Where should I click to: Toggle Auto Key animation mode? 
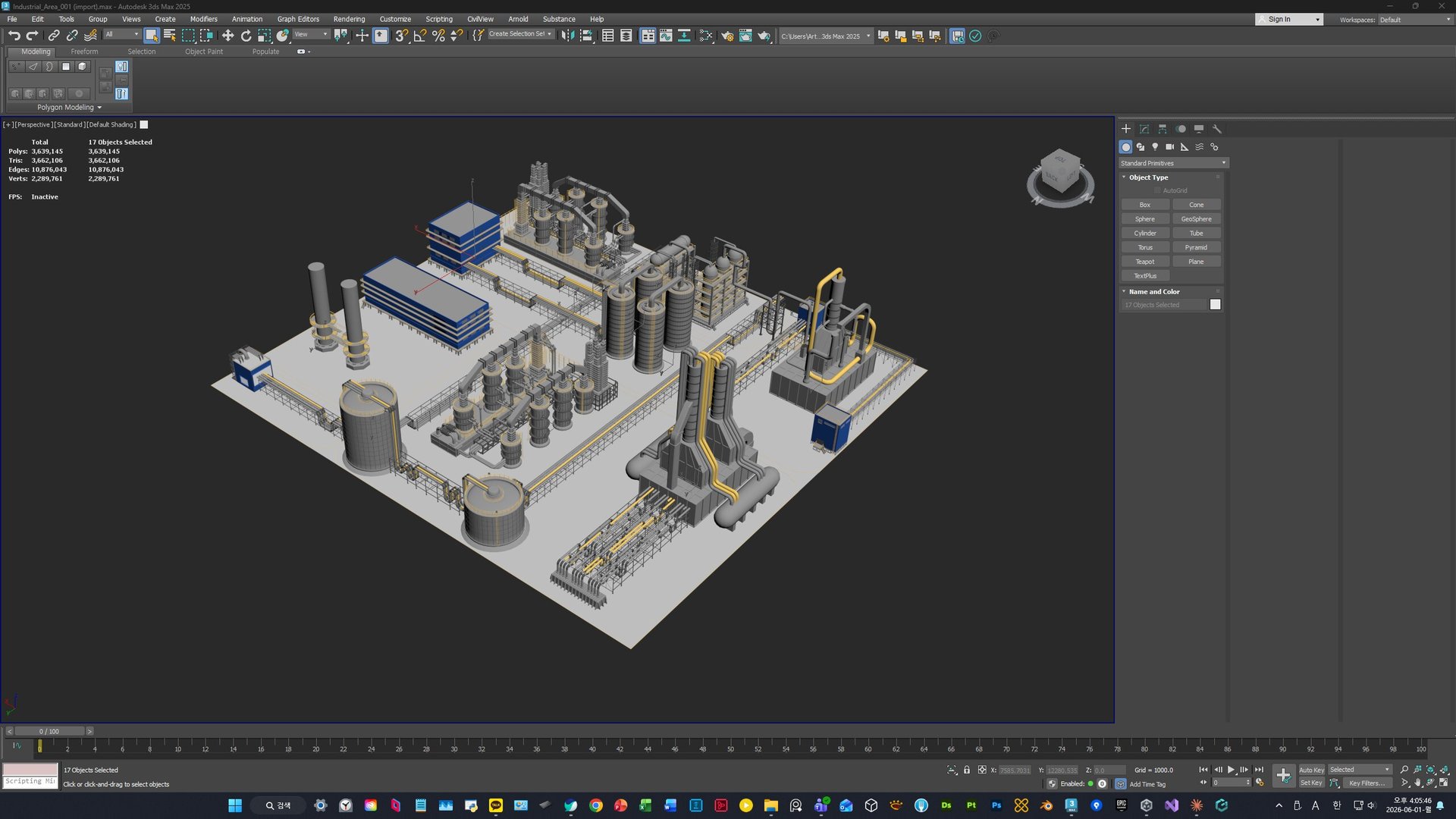pyautogui.click(x=1311, y=770)
